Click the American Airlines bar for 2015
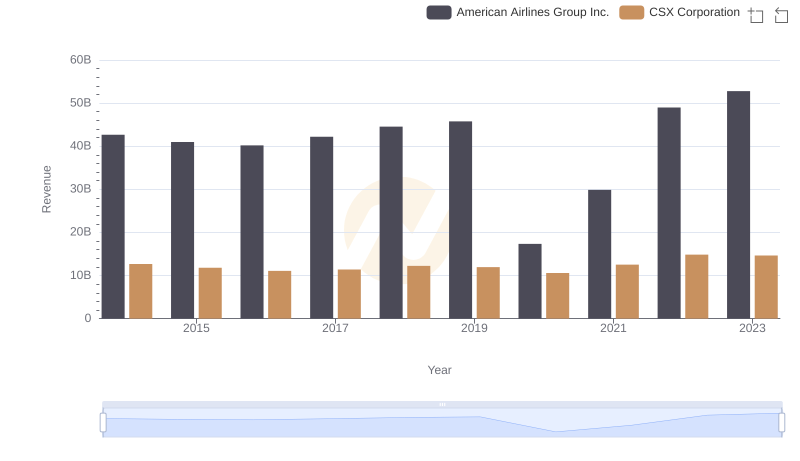 coord(183,230)
